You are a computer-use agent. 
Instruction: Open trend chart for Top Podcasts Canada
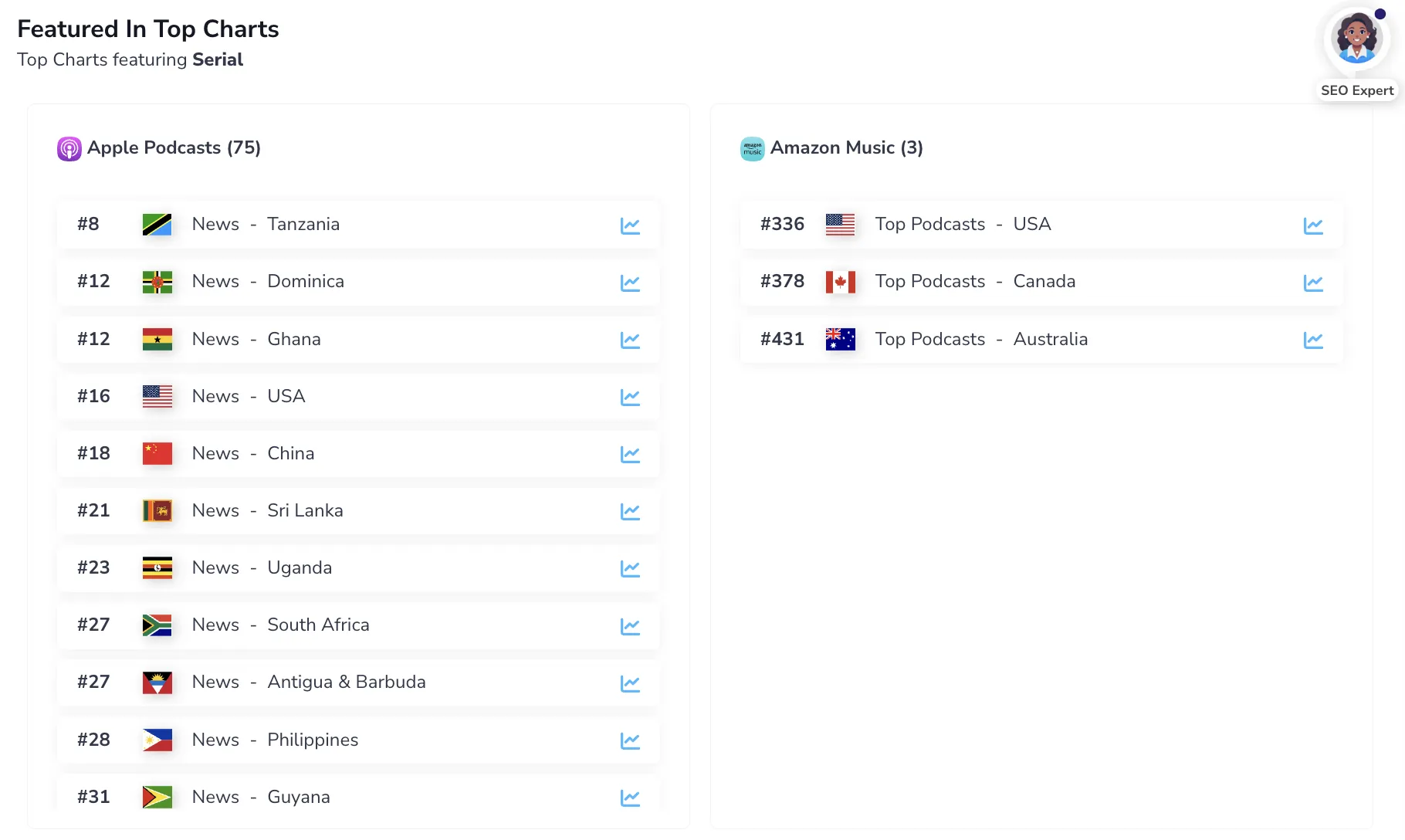click(x=1313, y=283)
